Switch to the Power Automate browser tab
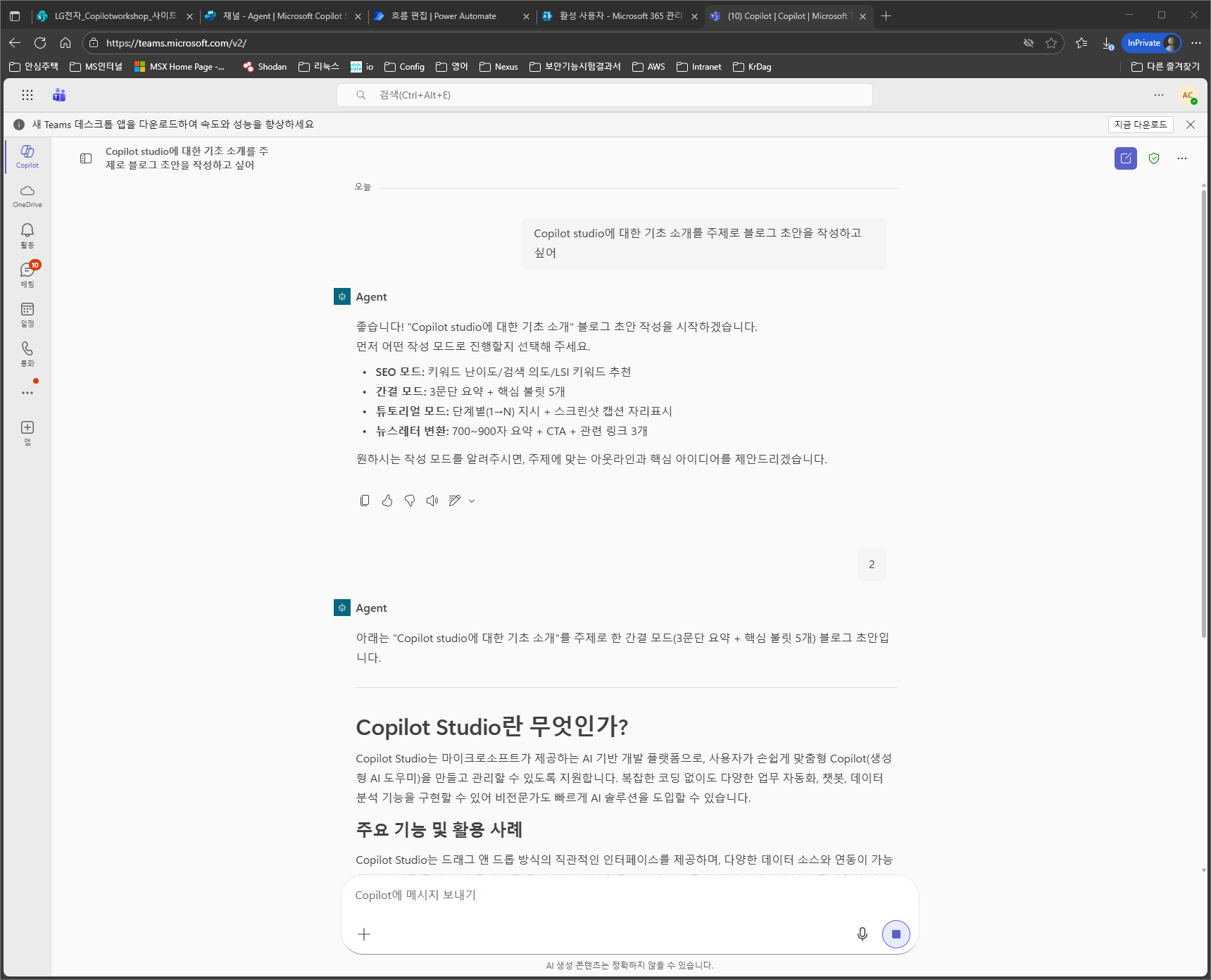Image resolution: width=1211 pixels, height=980 pixels. (451, 16)
